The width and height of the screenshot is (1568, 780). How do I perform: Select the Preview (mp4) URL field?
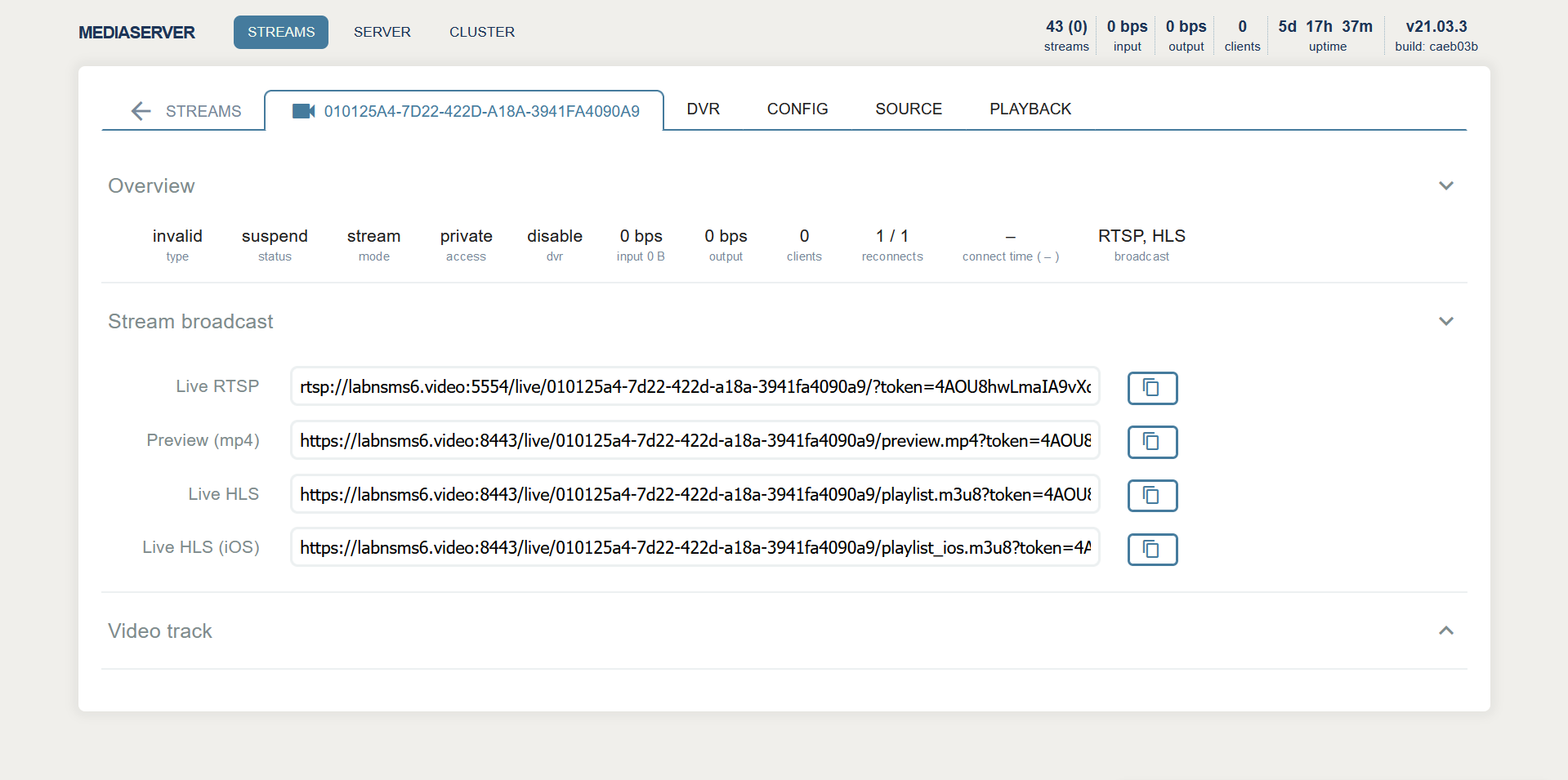pos(695,441)
